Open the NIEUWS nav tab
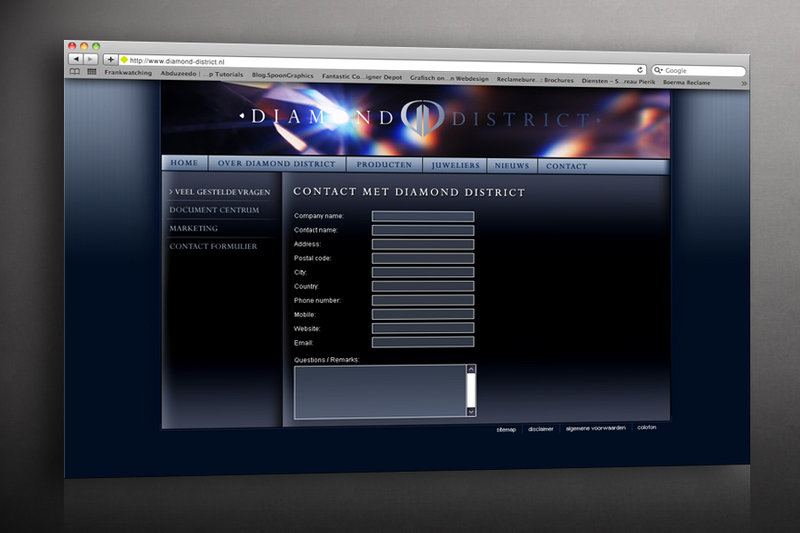This screenshot has width=800, height=533. 512,166
